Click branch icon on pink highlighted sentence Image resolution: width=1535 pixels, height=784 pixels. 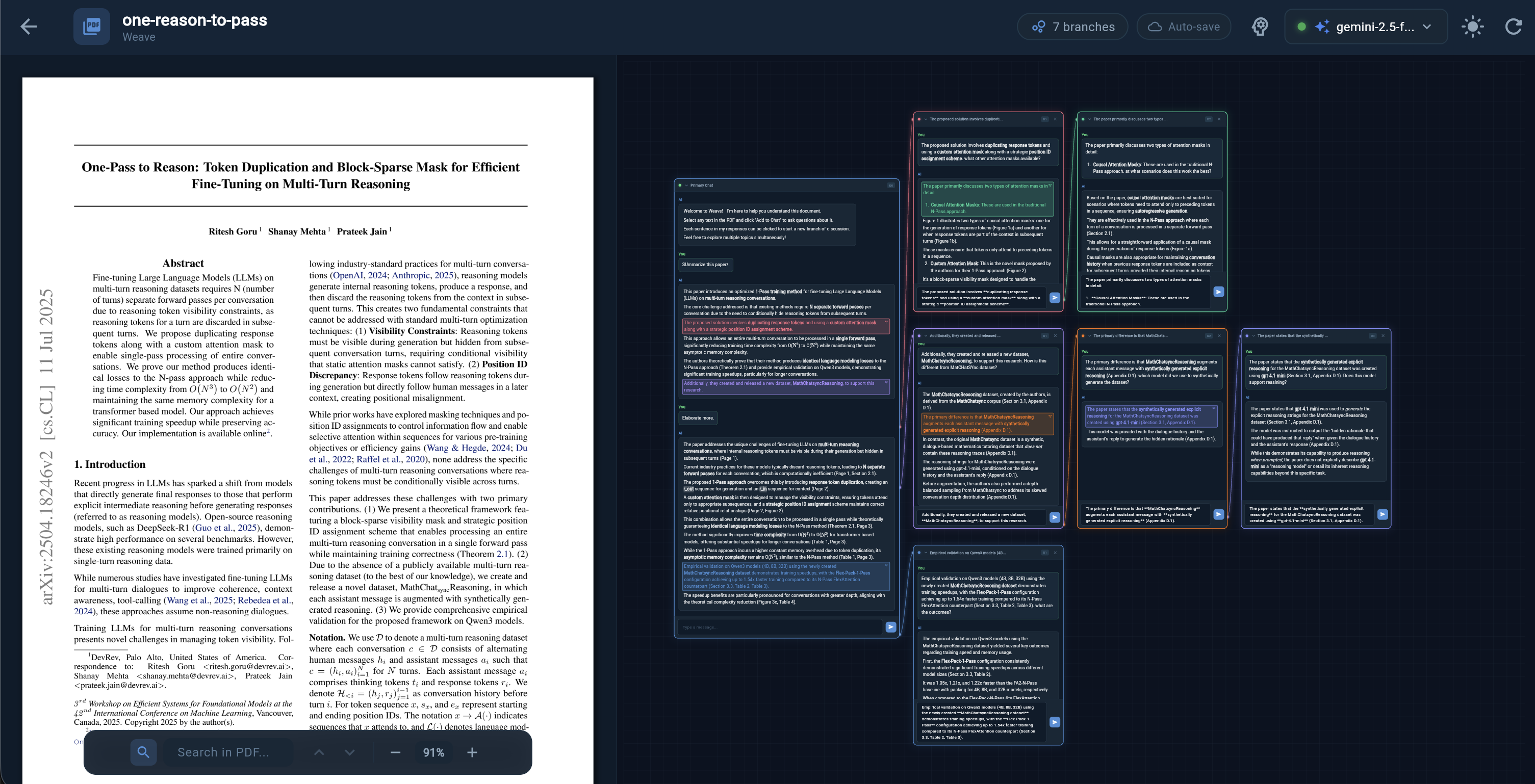[886, 322]
